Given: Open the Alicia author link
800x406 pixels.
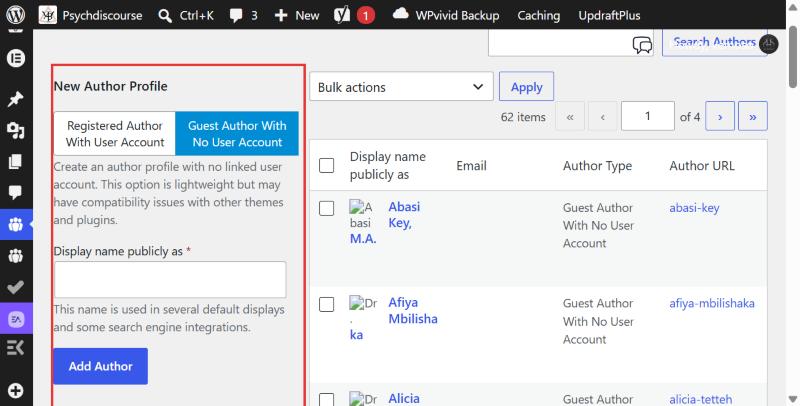Looking at the screenshot, I should pos(404,398).
